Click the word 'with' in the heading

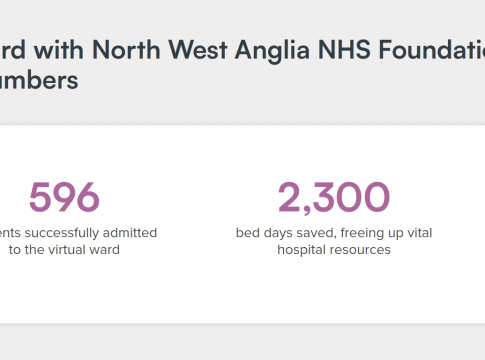[x=59, y=50]
